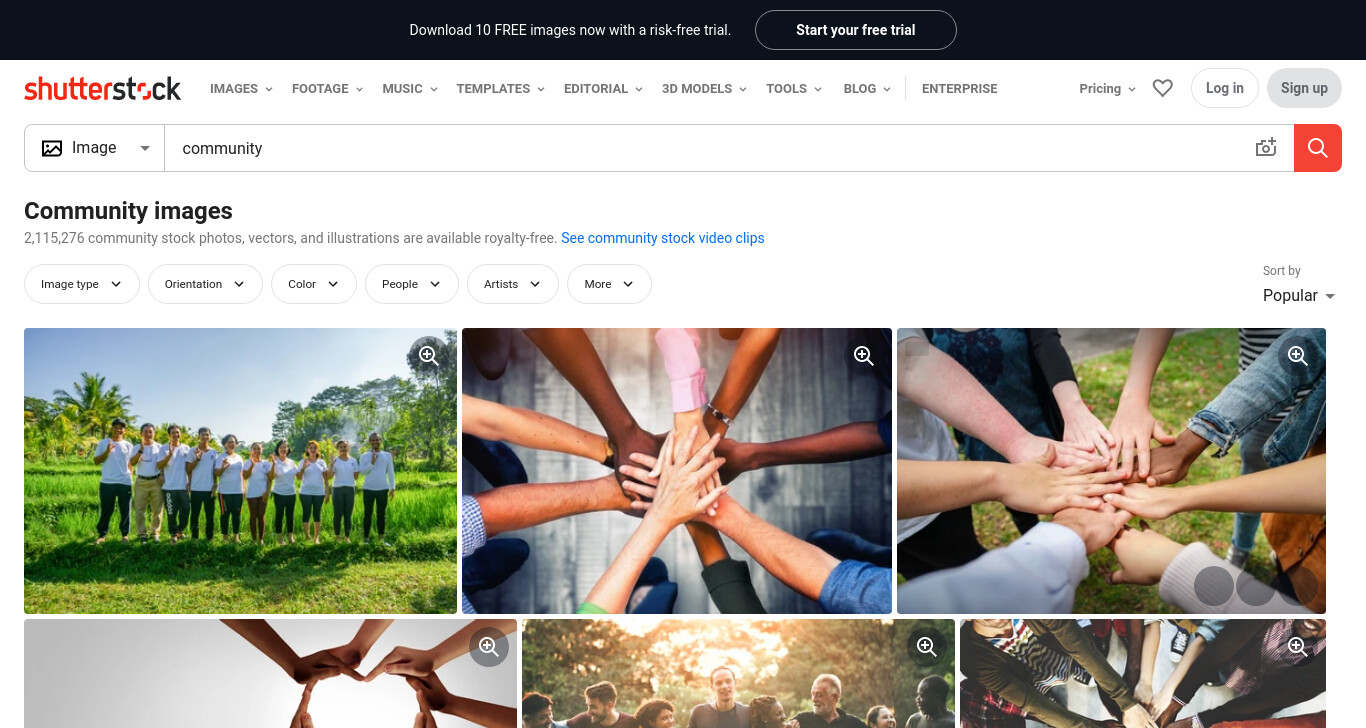Viewport: 1366px width, 728px height.
Task: Open the TEMPLATES menu
Action: 500,88
